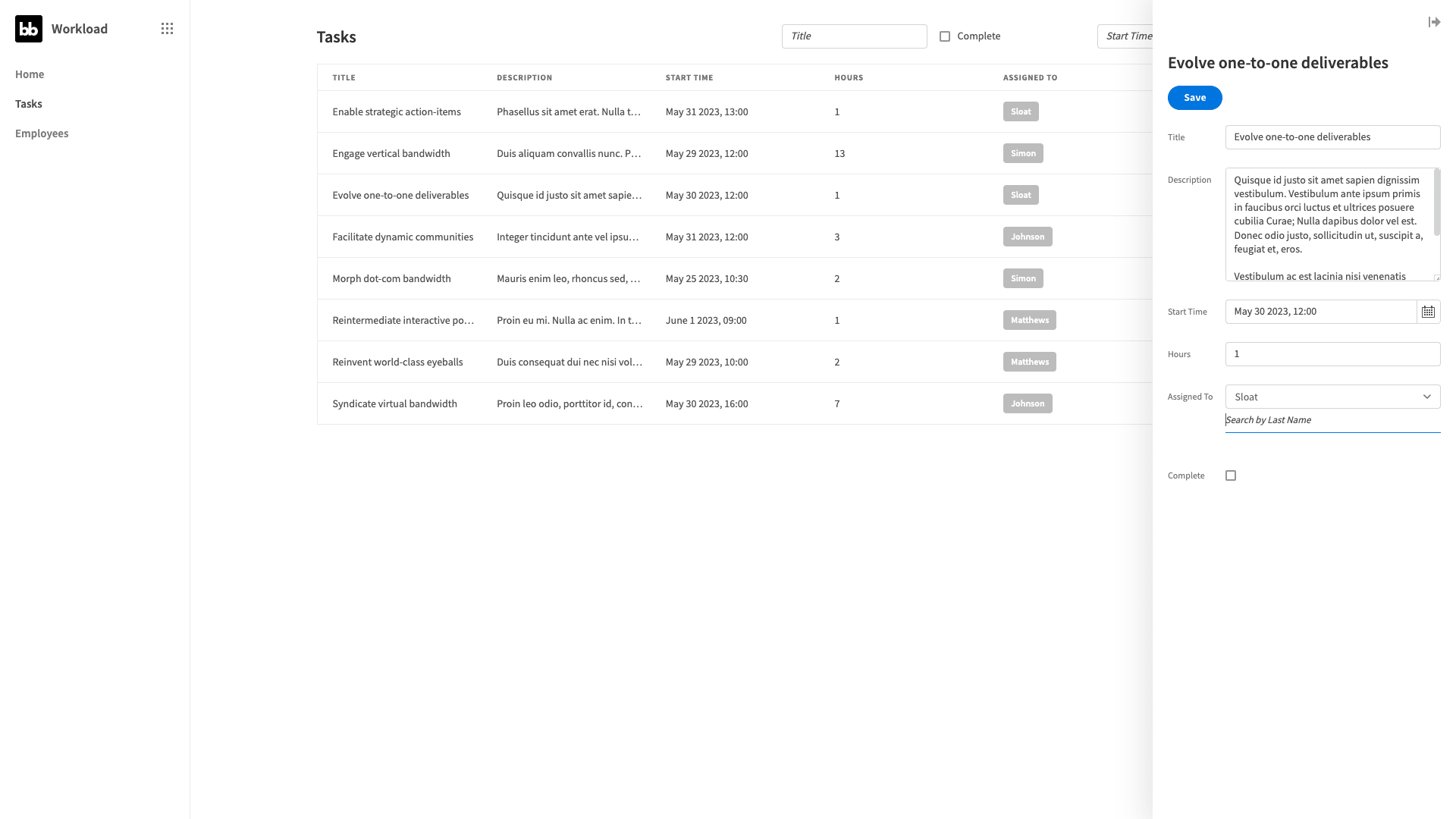1456x819 pixels.
Task: Select the Hours input field
Action: 1333,354
